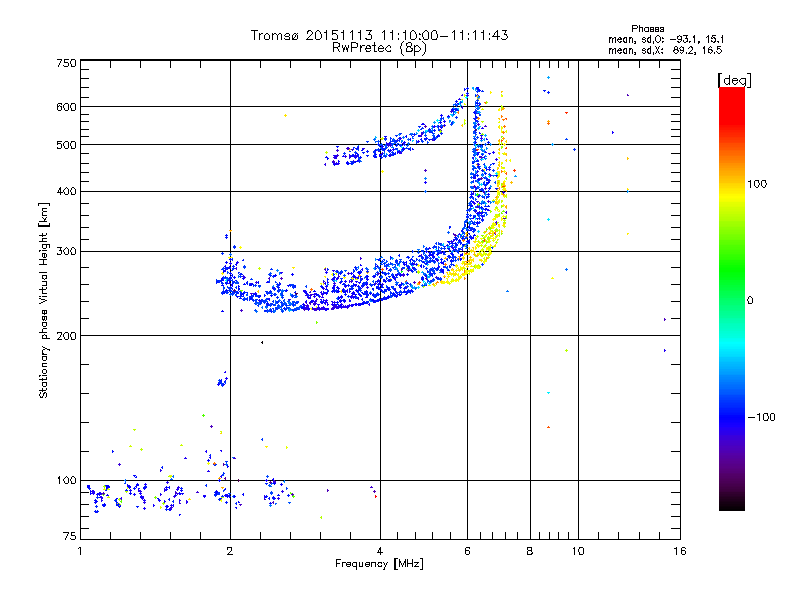This screenshot has width=800, height=600.
Task: Click the colorbar '-100' tick label
Action: [x=761, y=417]
